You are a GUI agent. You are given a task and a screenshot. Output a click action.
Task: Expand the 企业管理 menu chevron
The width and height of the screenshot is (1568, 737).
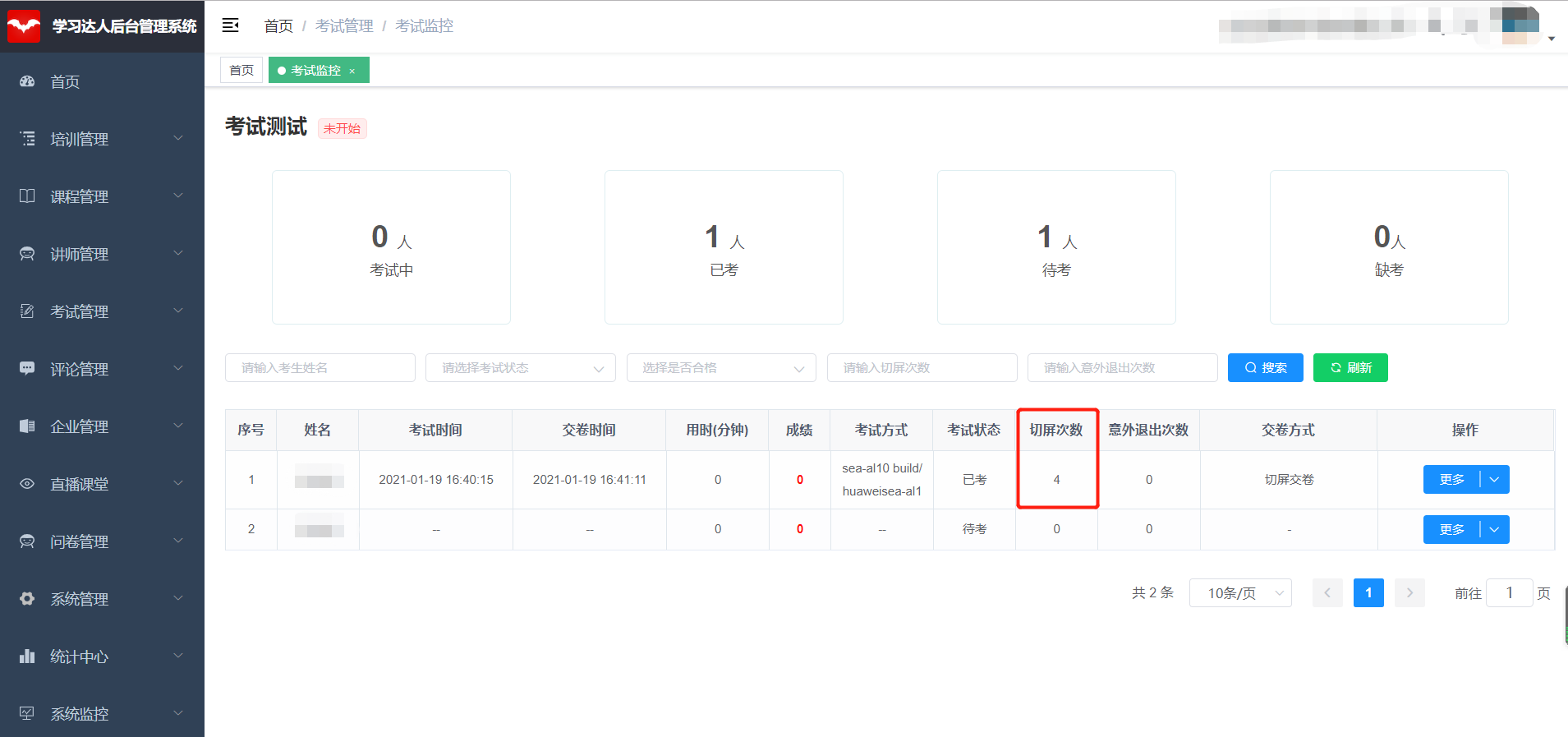[178, 426]
